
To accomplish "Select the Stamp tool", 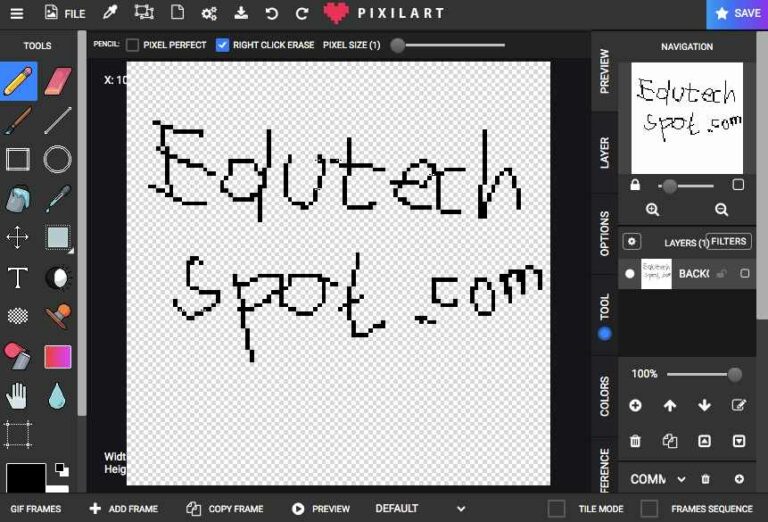I will pos(59,316).
